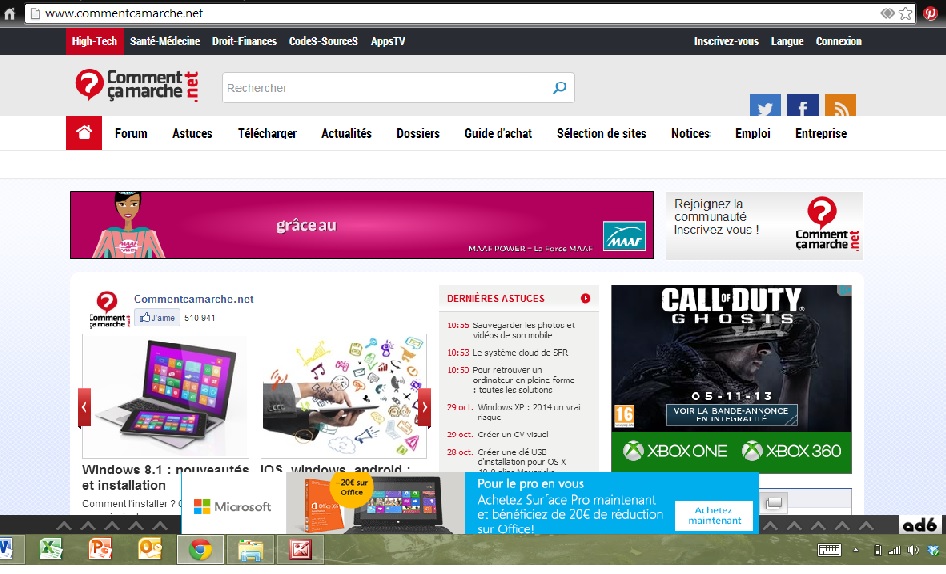Screen dimensions: 946x574
Task: Open the tablet with app icons thumbnail
Action: point(344,396)
